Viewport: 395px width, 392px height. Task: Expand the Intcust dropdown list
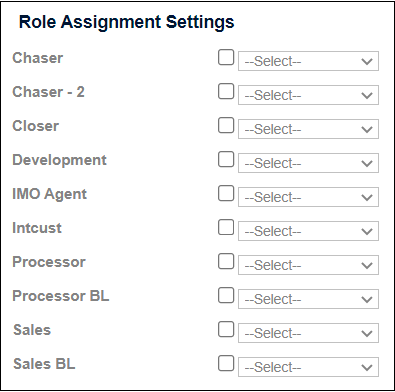point(308,231)
